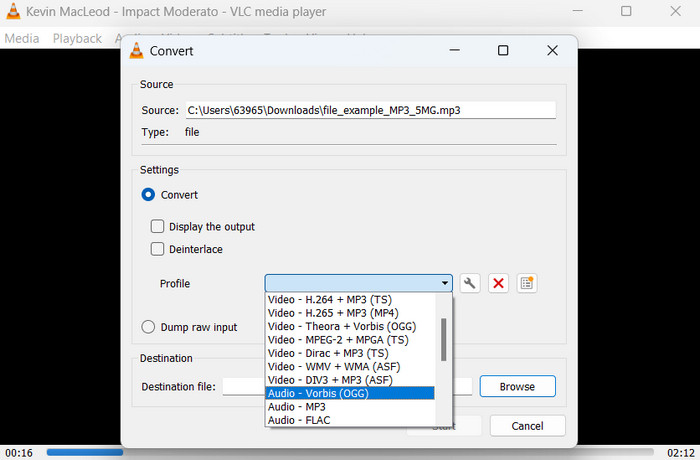
Task: Enable Display the output checkbox
Action: 157,226
